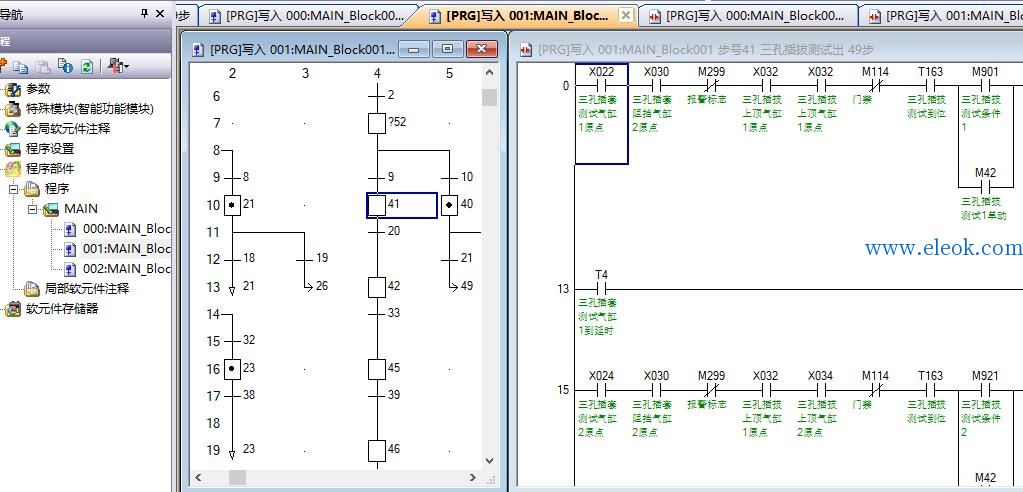
Task: Select M299 contact in ladder rung 0
Action: click(x=711, y=85)
